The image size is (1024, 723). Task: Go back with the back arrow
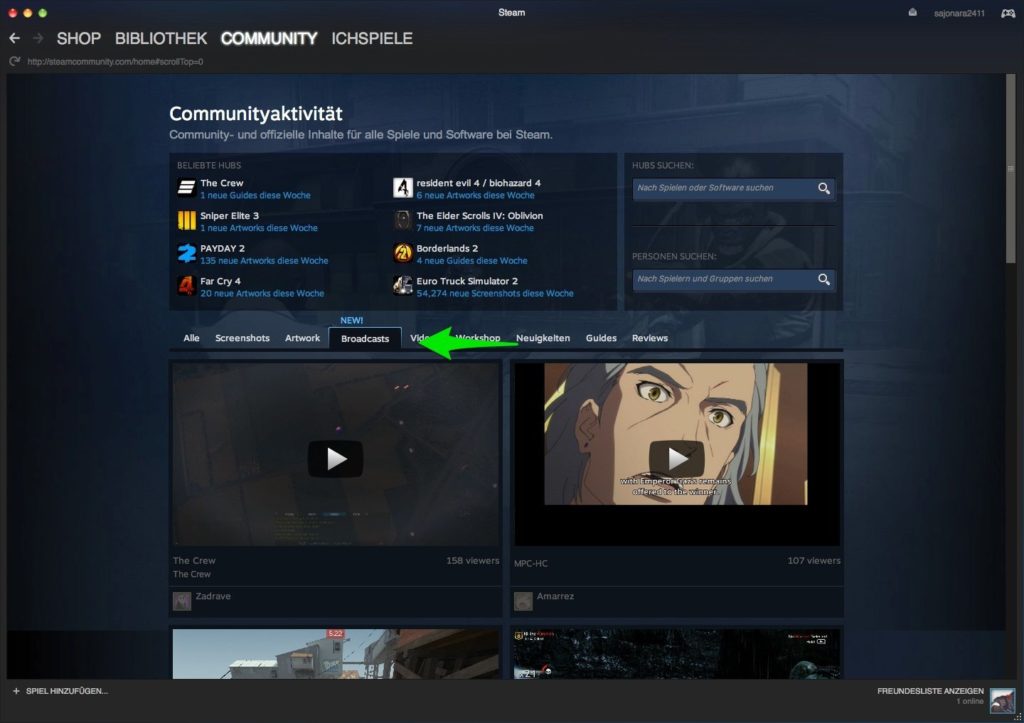click(x=14, y=39)
